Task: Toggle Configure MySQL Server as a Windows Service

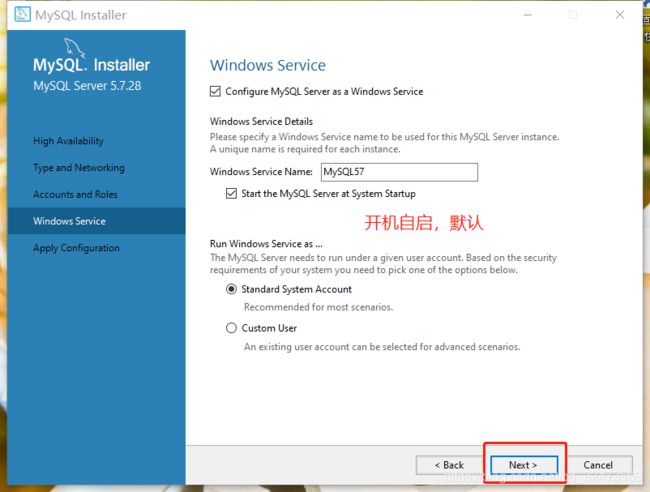Action: (x=215, y=91)
